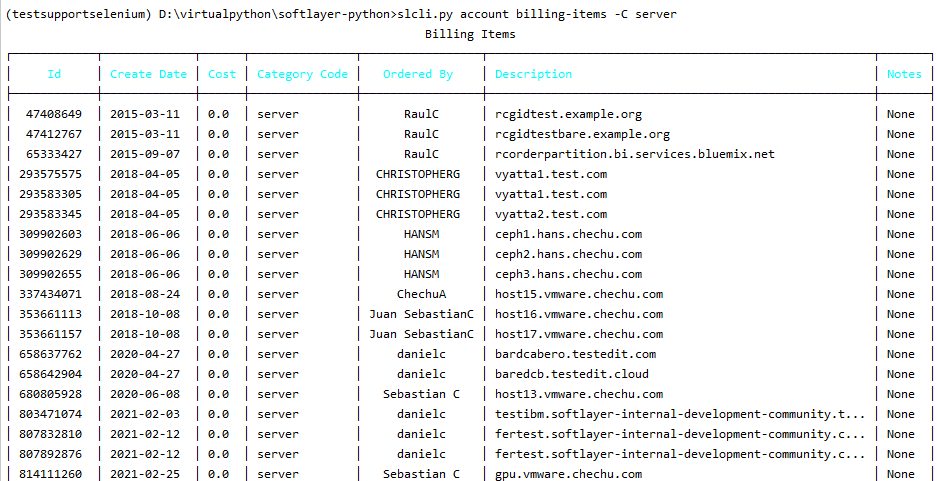
Task: Click 'None' note in the 47408649 row
Action: 901,114
